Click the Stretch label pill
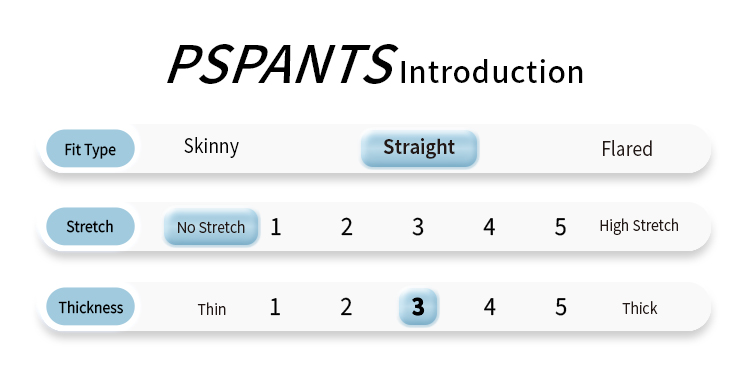This screenshot has width=750, height=383. coord(90,226)
